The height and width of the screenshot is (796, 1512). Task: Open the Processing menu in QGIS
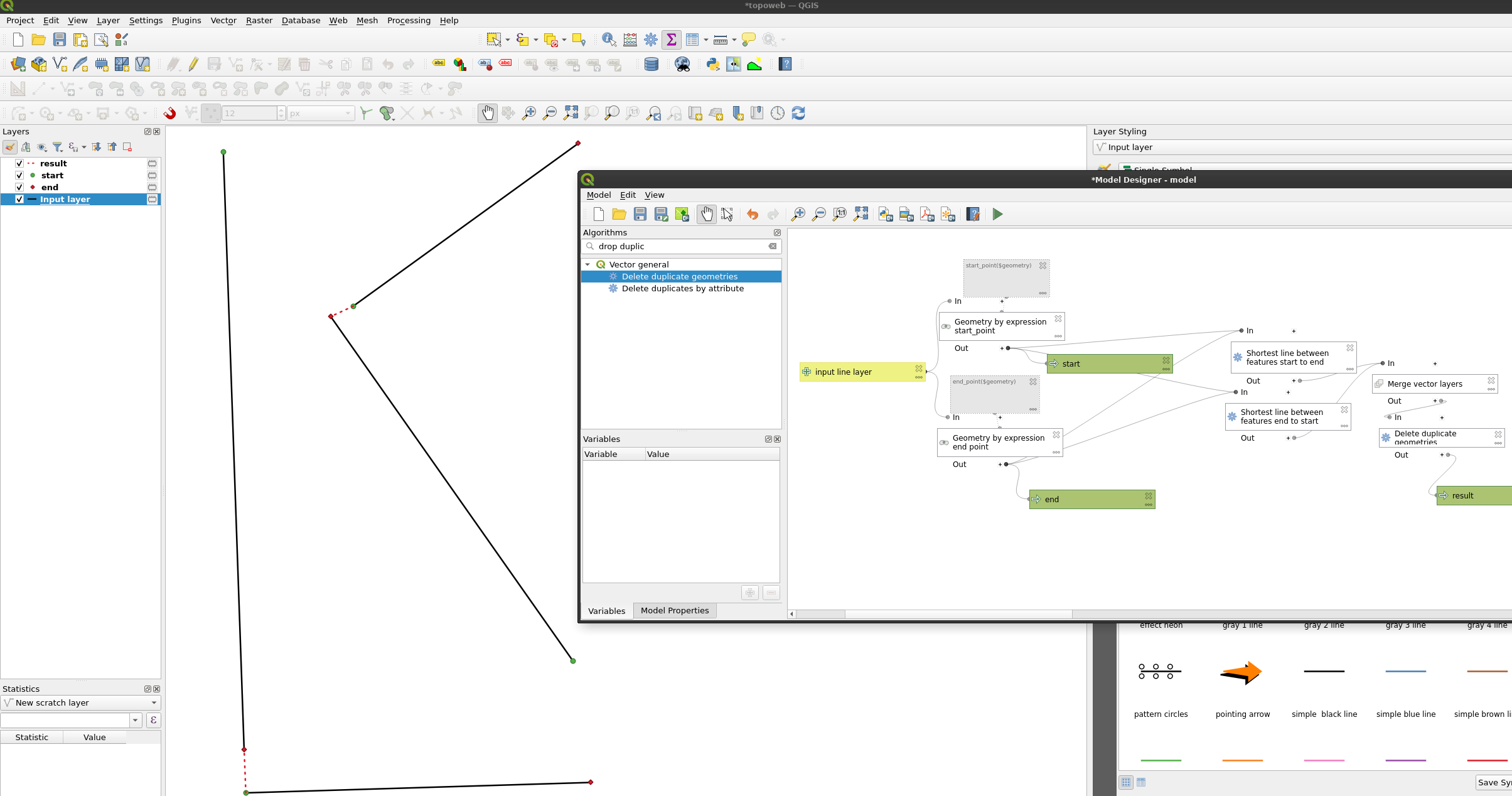pyautogui.click(x=409, y=20)
